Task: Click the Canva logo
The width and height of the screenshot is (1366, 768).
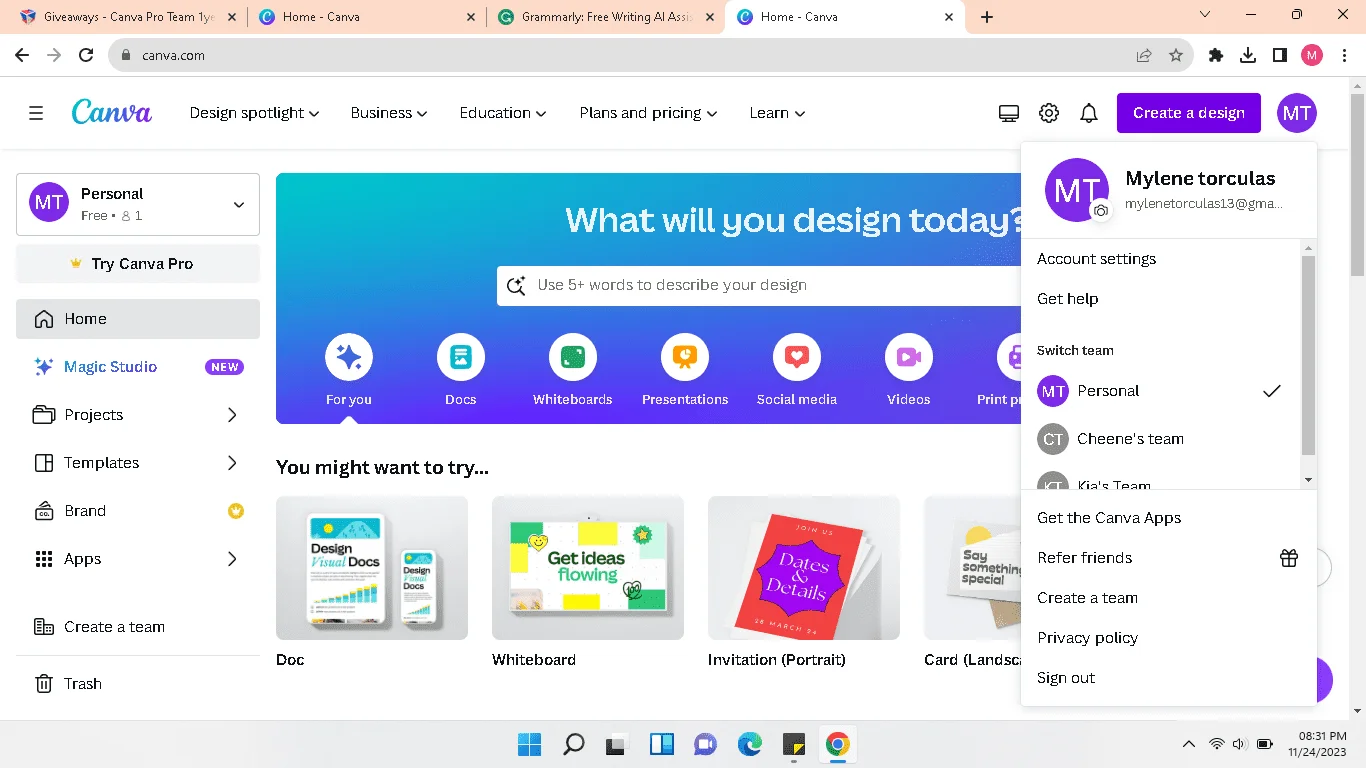Action: point(112,112)
